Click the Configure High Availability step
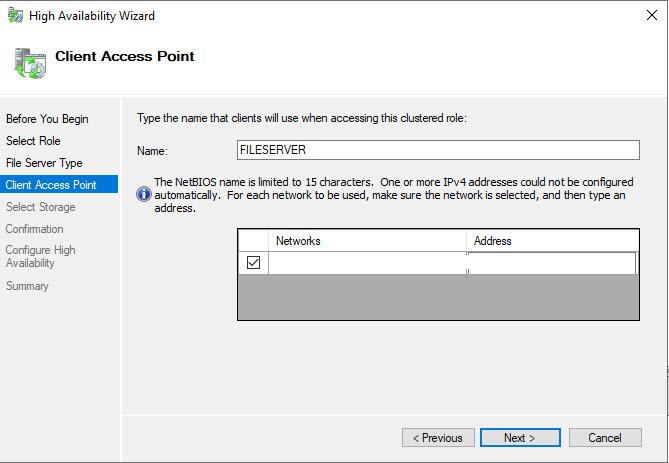The width and height of the screenshot is (669, 463). click(x=41, y=257)
